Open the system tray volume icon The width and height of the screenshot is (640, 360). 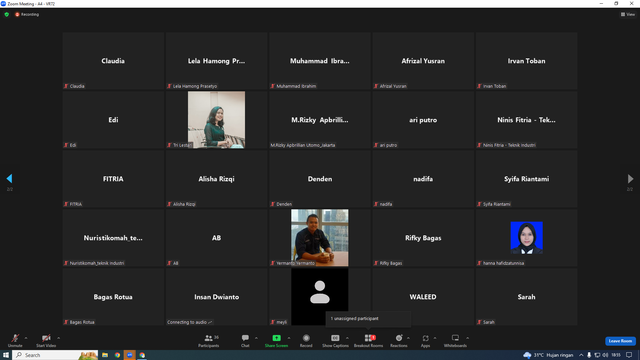tap(605, 355)
